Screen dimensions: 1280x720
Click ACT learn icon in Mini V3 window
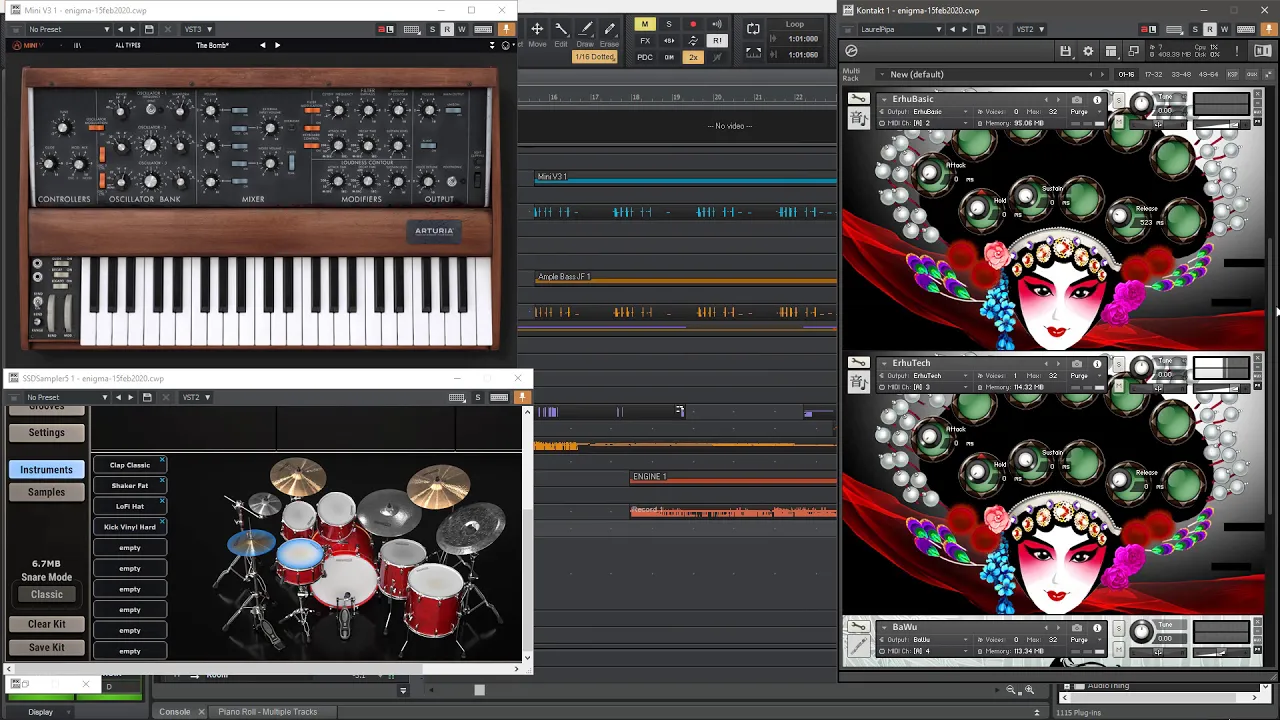[x=386, y=29]
